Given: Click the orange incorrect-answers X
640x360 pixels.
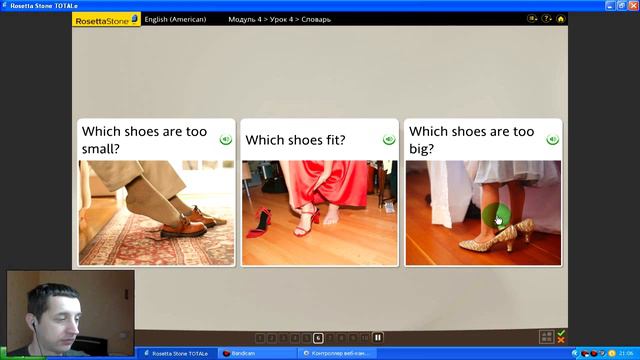Looking at the screenshot, I should pyautogui.click(x=561, y=340).
